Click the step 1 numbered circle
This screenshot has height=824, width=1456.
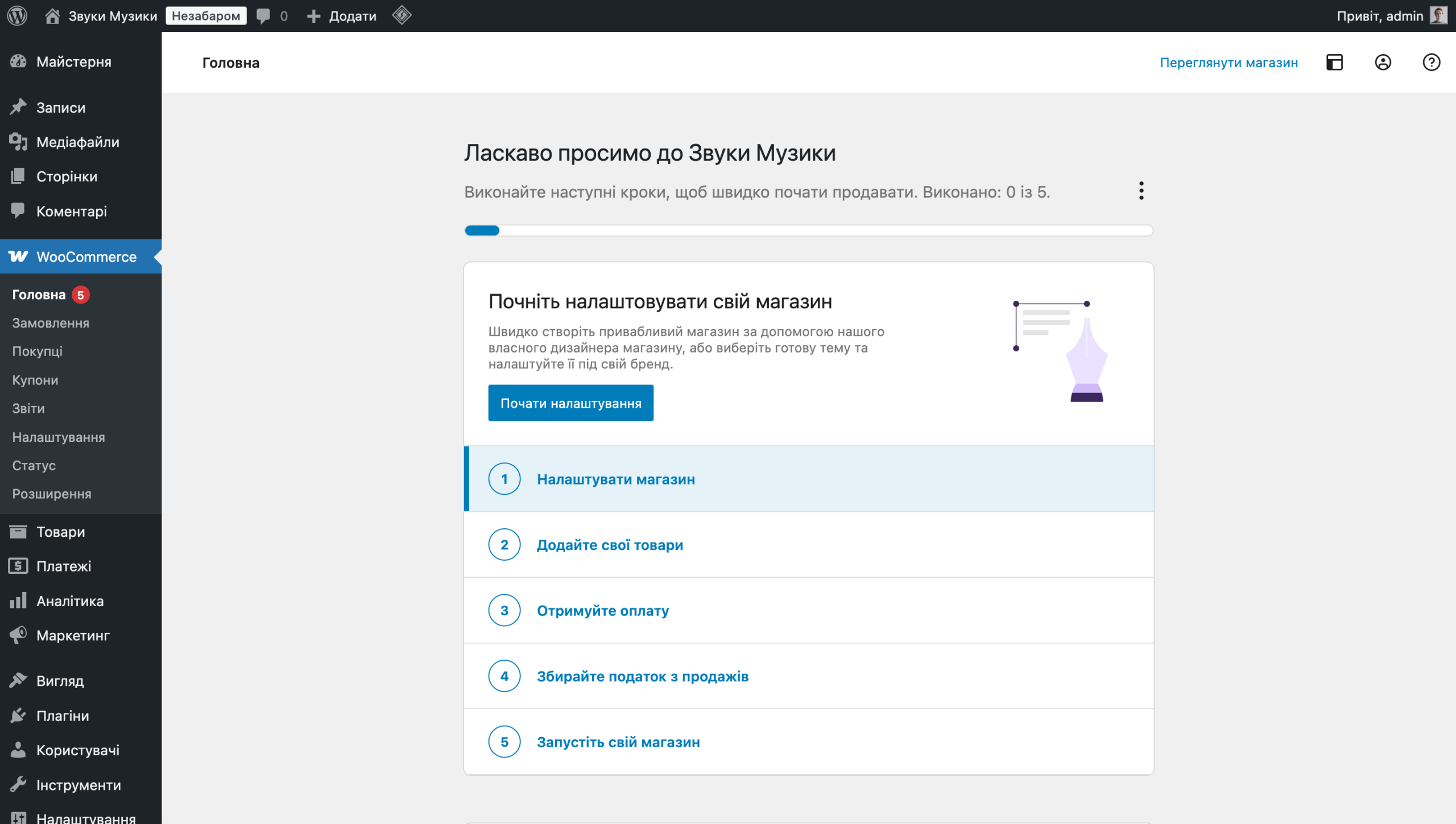click(x=504, y=479)
